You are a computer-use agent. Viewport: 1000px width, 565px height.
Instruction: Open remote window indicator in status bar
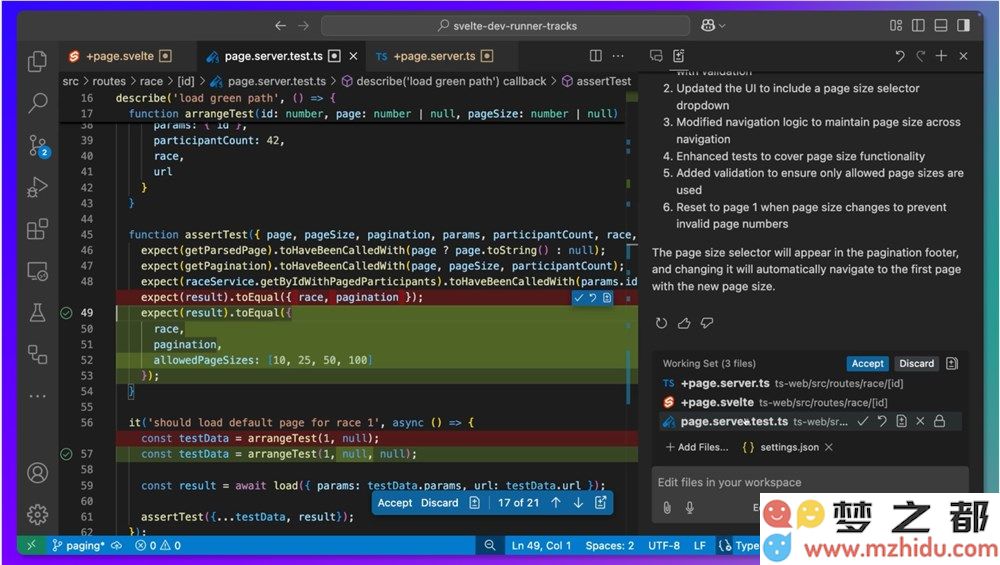pos(31,546)
